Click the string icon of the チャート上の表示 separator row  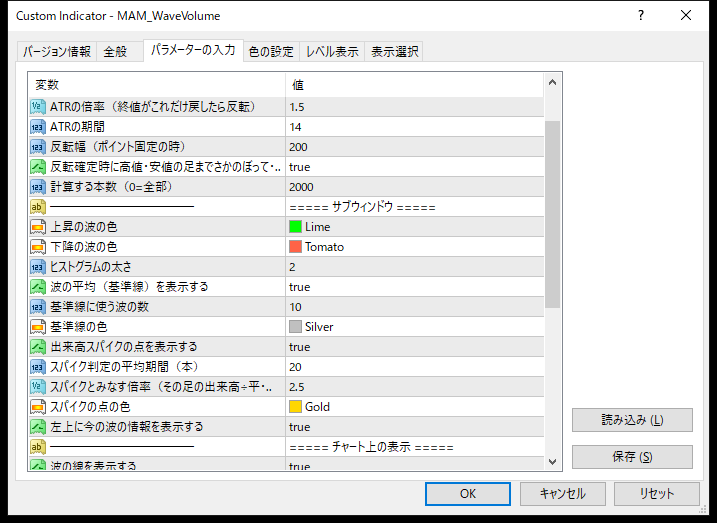click(x=38, y=447)
